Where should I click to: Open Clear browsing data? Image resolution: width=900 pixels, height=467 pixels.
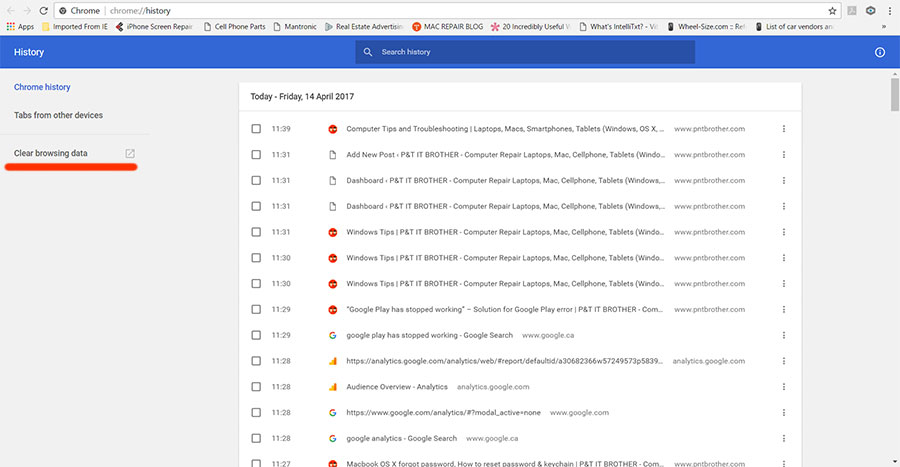tap(51, 153)
